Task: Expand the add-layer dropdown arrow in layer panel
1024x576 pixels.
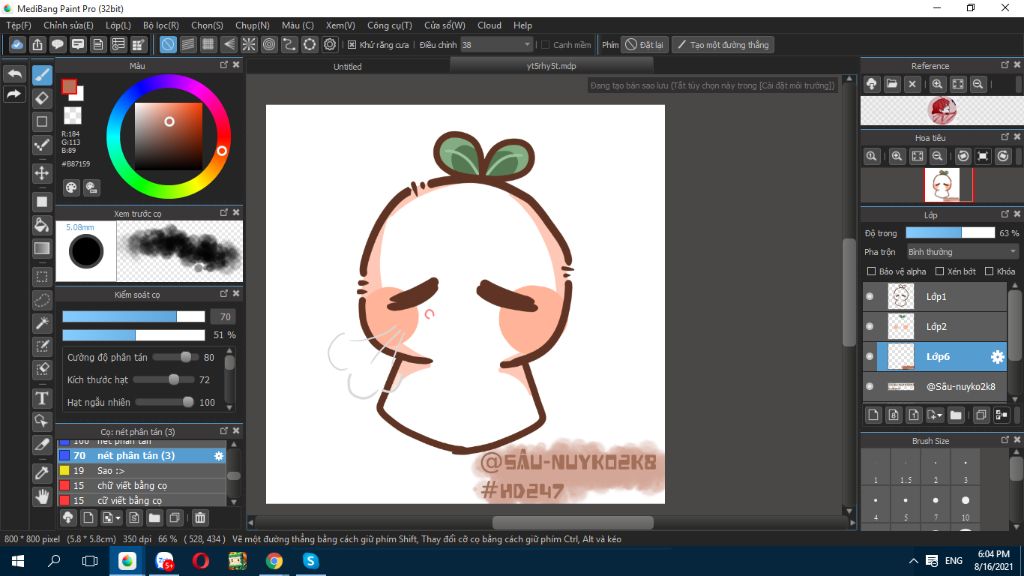Action: coord(940,415)
